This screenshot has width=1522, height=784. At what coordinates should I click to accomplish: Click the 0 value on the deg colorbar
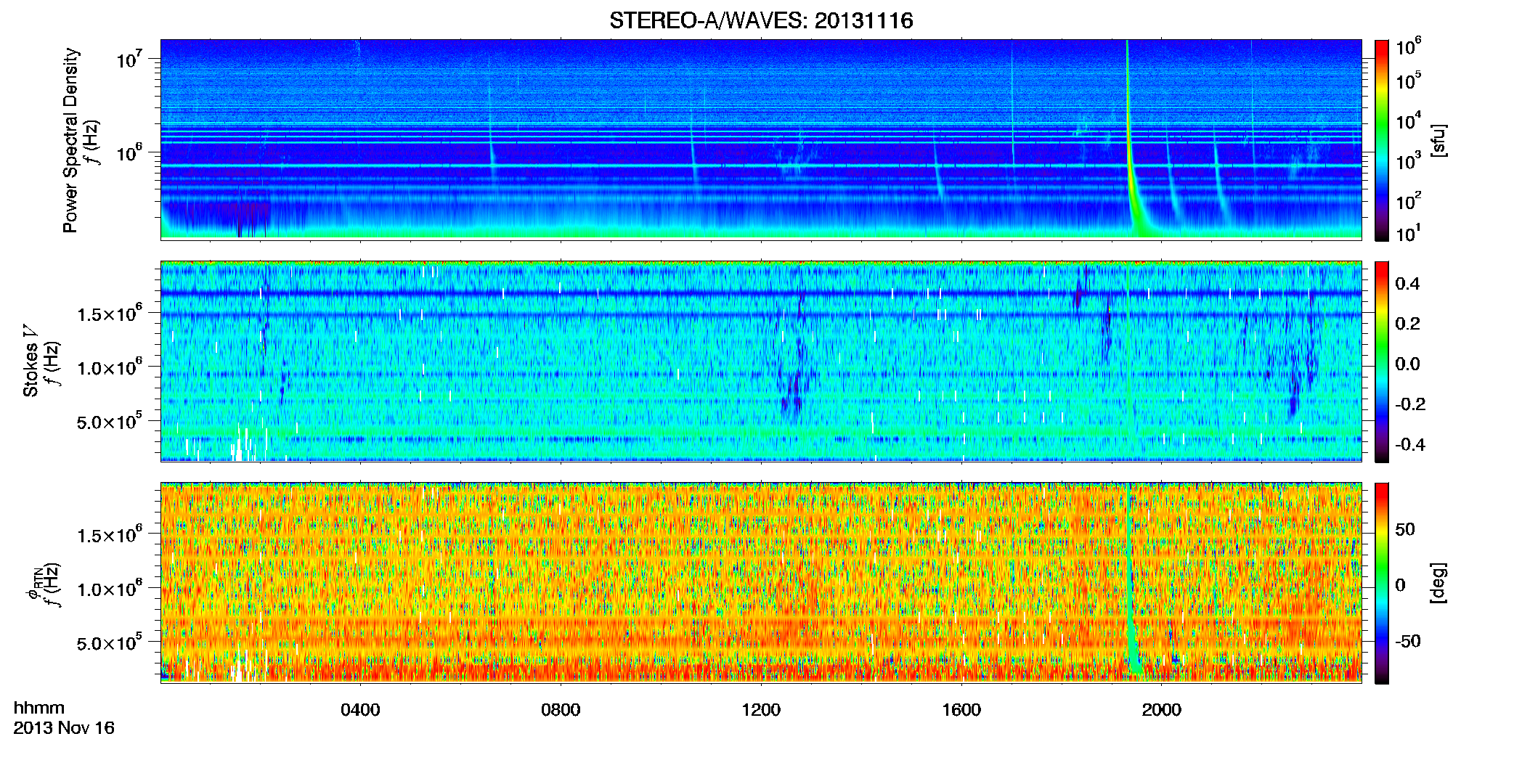point(1400,585)
